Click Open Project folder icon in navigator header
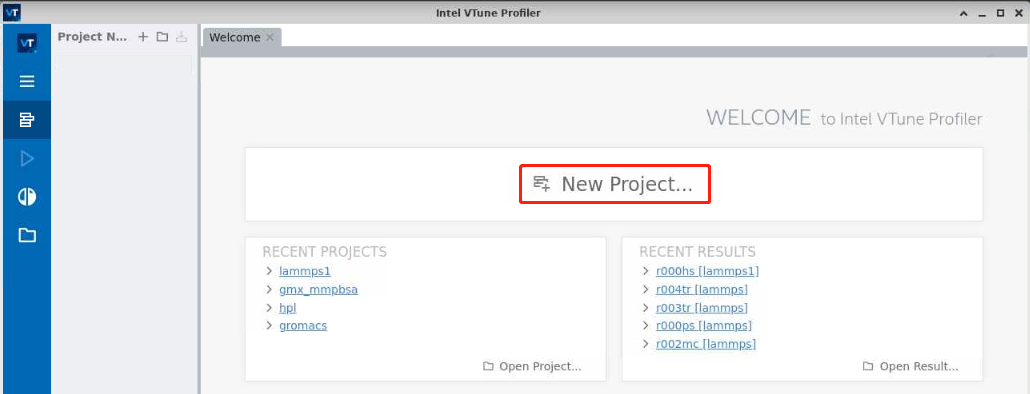The width and height of the screenshot is (1030, 394). pos(162,37)
